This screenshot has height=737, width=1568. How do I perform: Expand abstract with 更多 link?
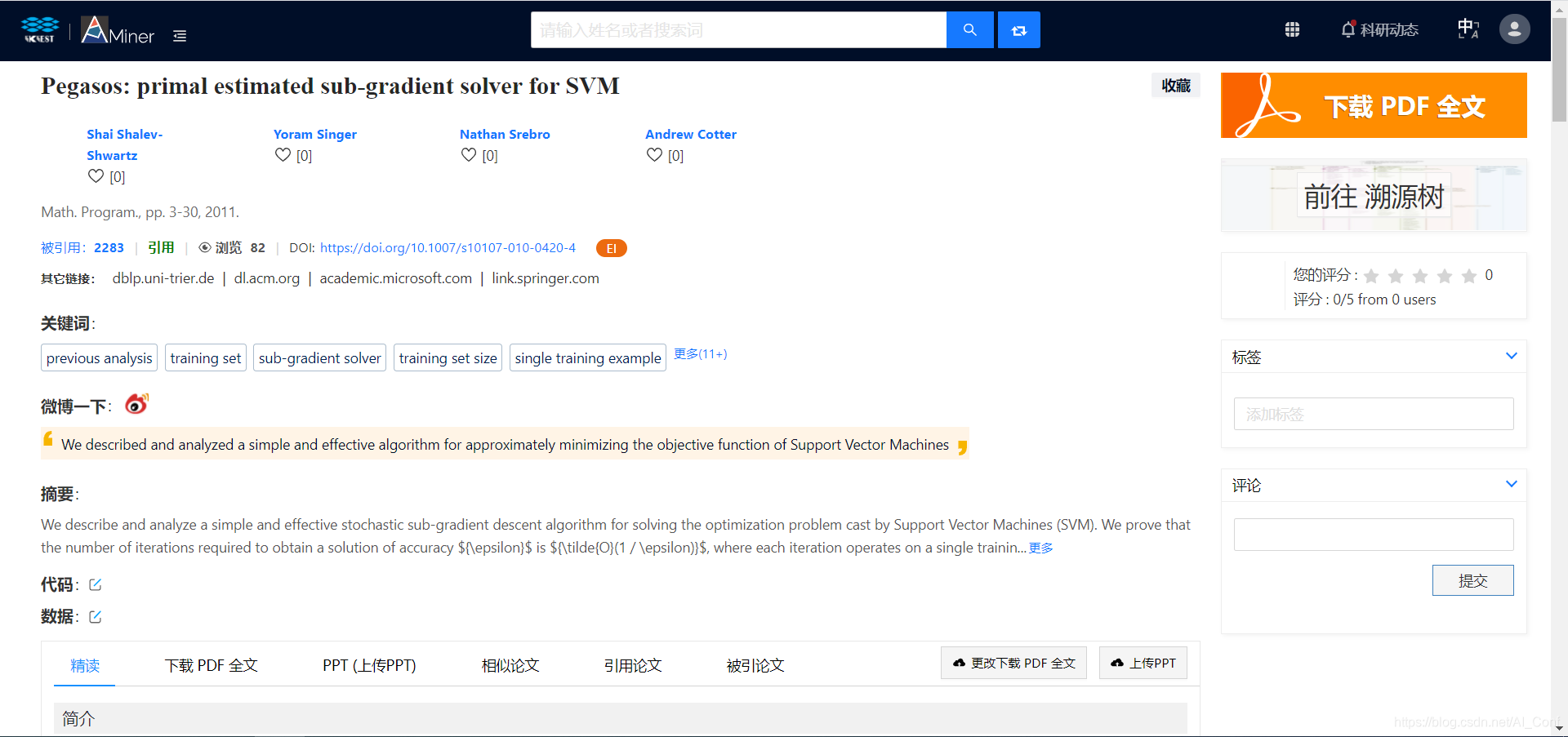pyautogui.click(x=1040, y=548)
